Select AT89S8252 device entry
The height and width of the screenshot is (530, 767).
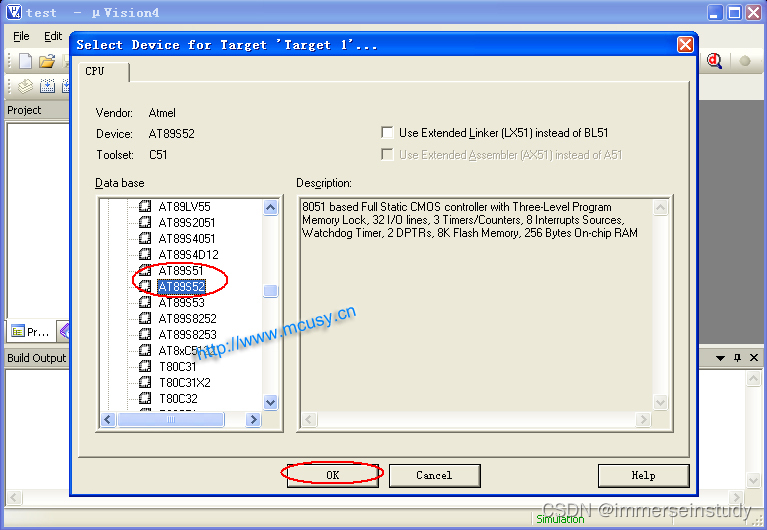[x=187, y=319]
